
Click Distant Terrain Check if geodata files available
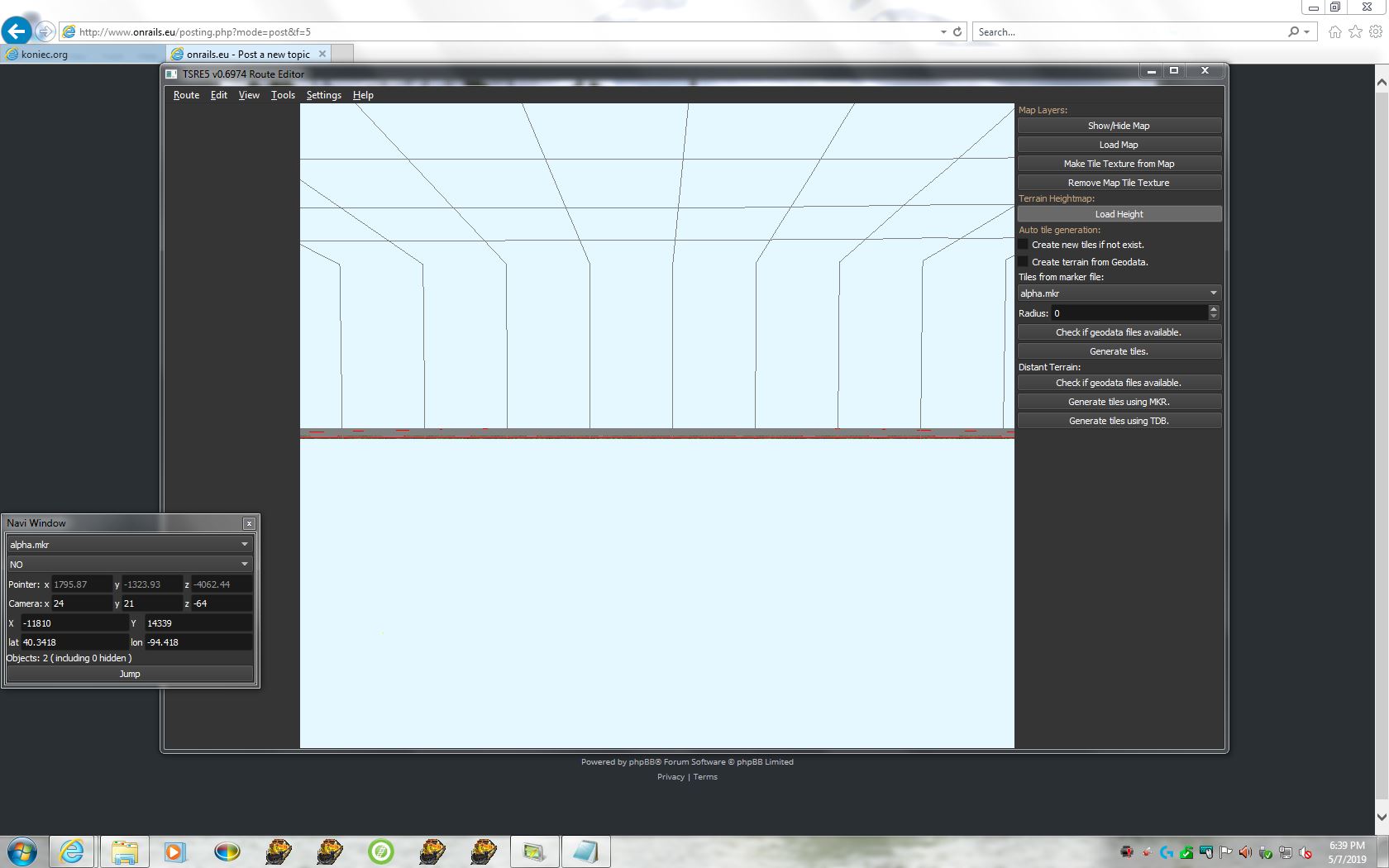click(x=1119, y=383)
